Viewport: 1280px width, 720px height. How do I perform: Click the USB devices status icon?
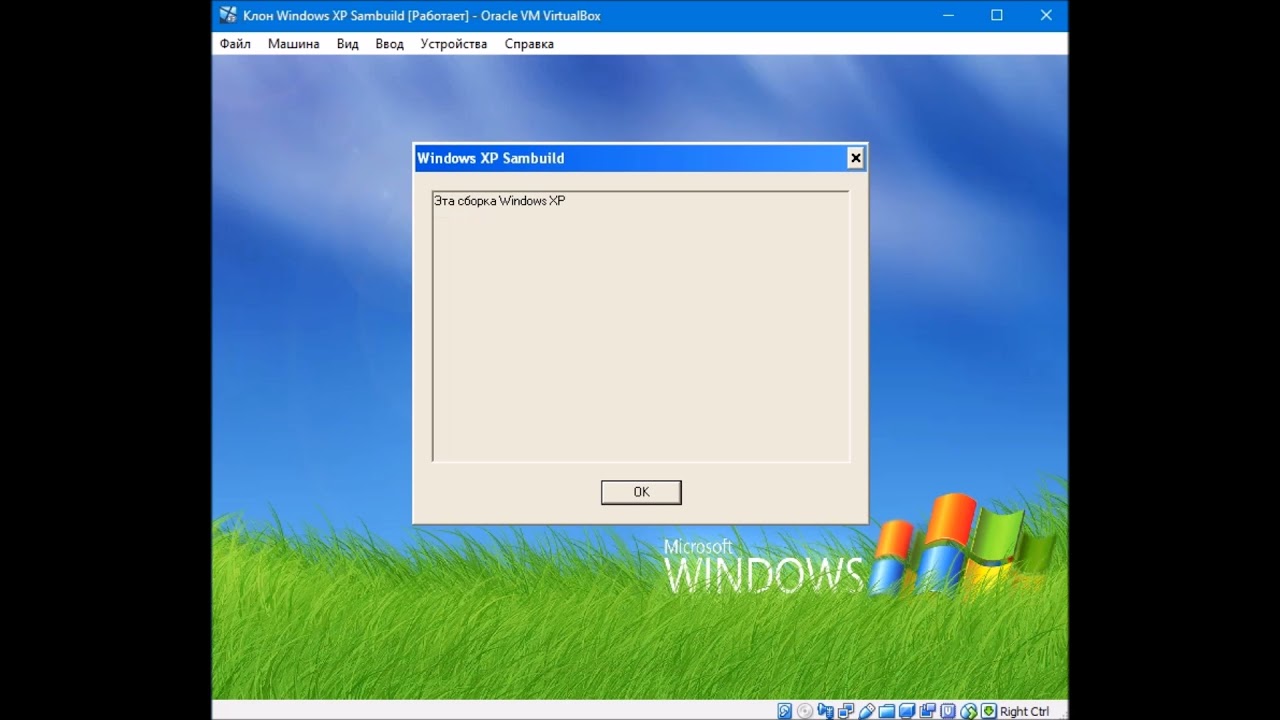[x=866, y=711]
